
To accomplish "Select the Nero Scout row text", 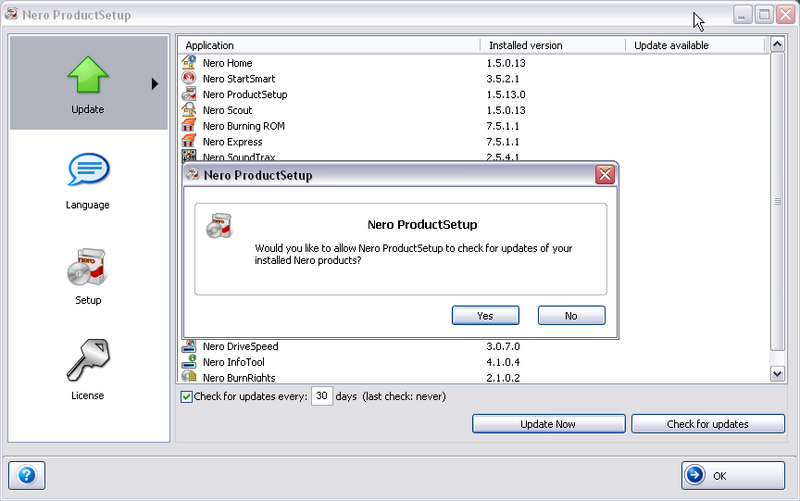I will pyautogui.click(x=228, y=110).
